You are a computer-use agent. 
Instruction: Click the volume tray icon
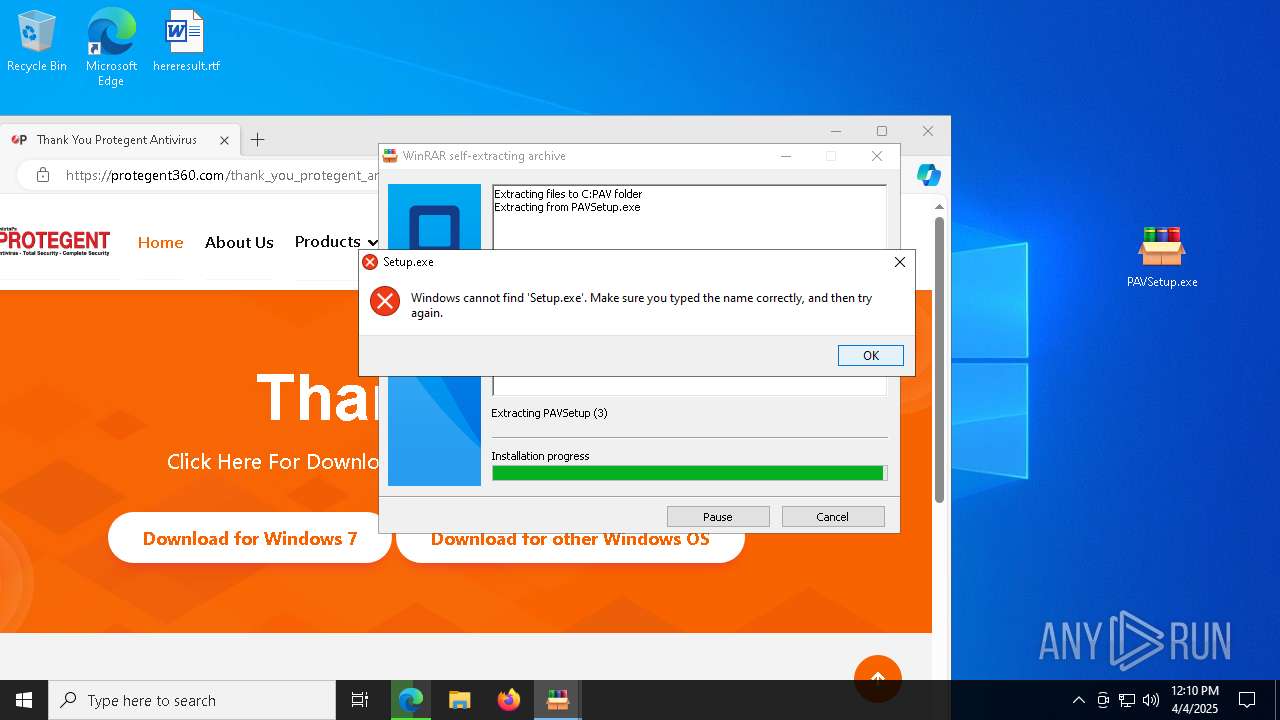(1151, 700)
